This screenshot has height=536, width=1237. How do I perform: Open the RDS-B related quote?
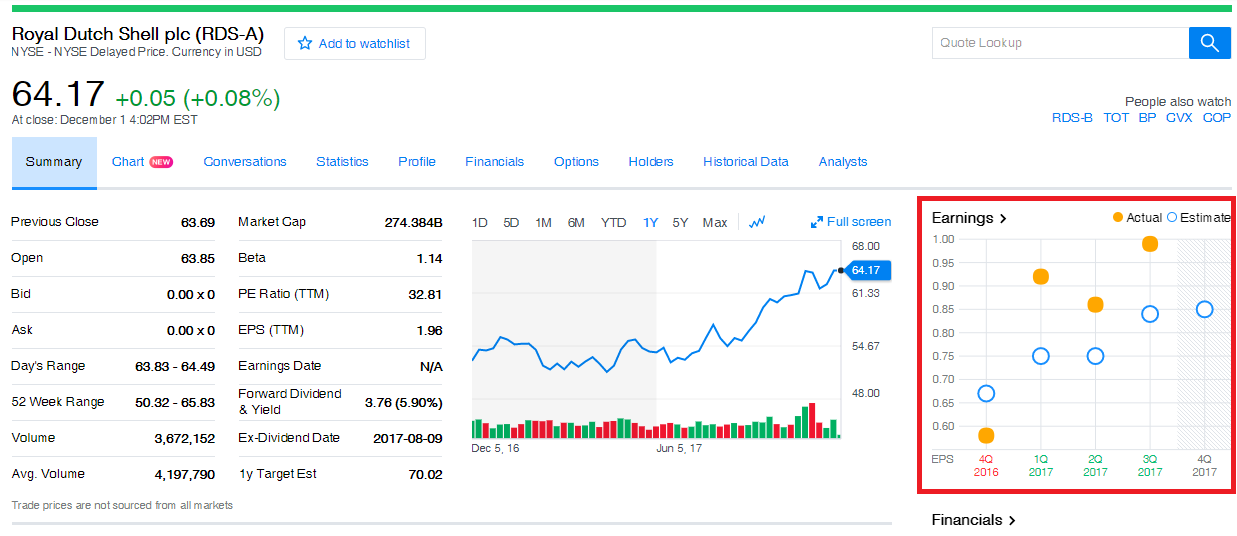pos(1072,118)
